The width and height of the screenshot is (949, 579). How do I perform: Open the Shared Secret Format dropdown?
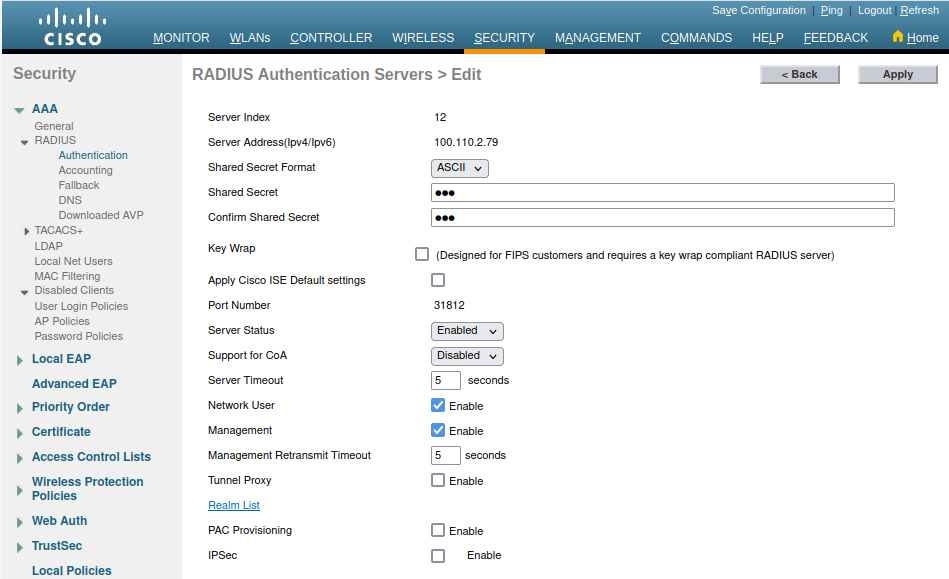tap(460, 168)
